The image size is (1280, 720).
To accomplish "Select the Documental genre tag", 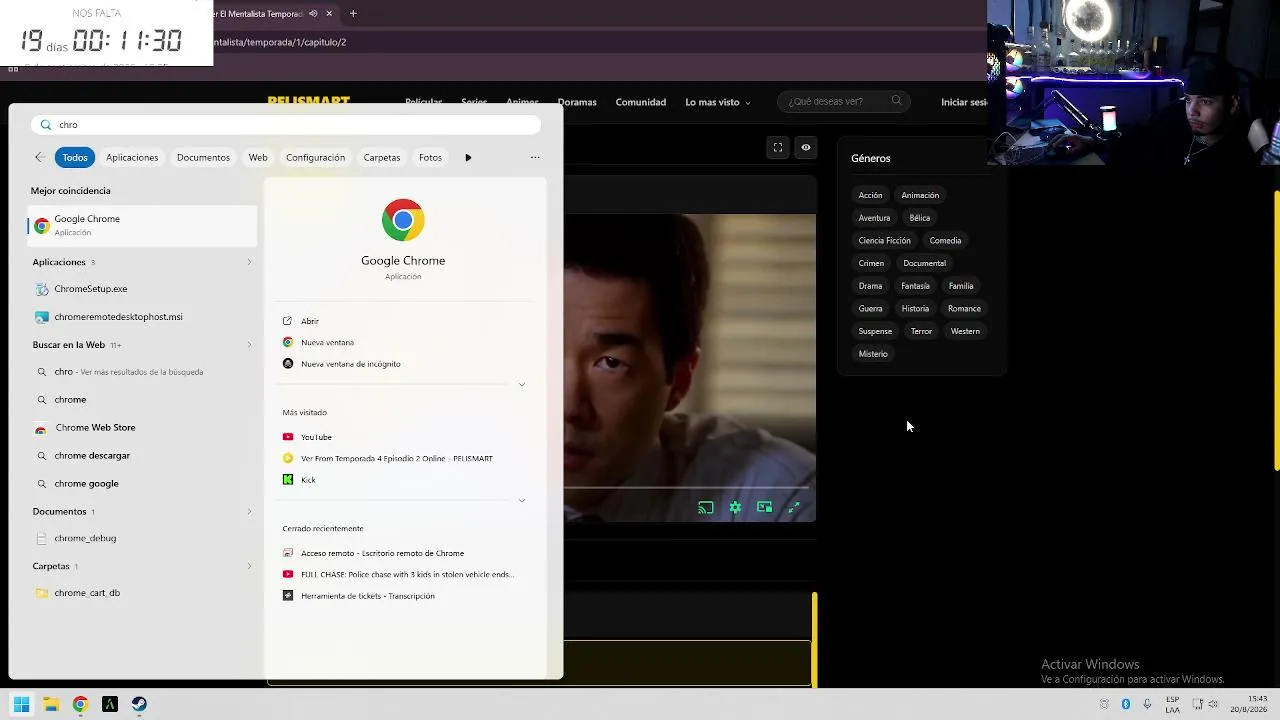I will [x=924, y=263].
